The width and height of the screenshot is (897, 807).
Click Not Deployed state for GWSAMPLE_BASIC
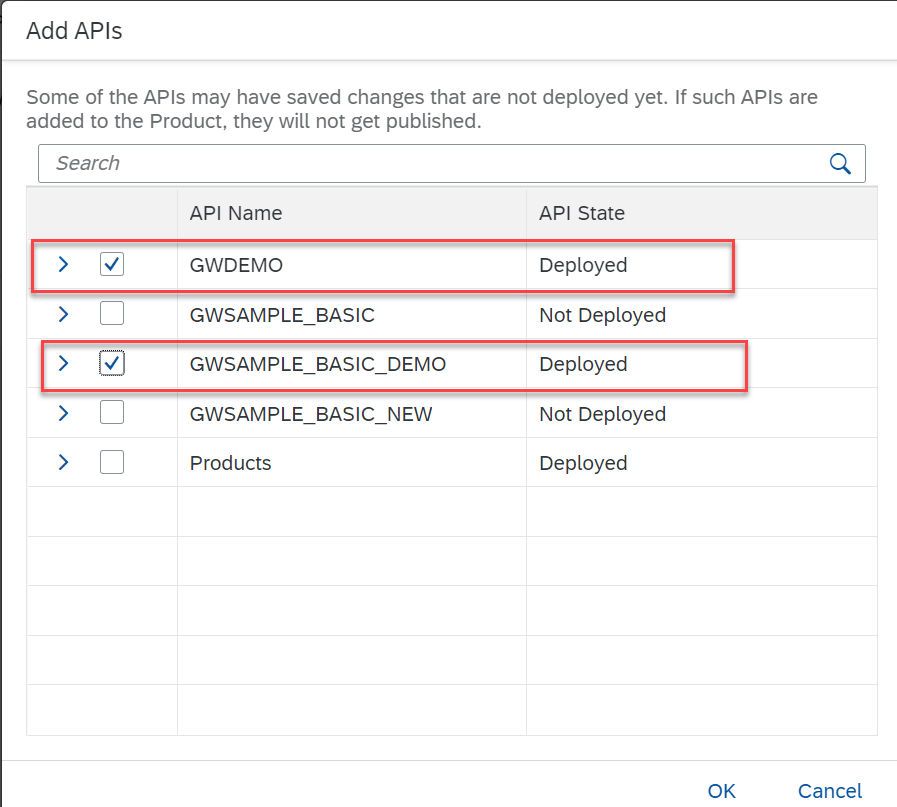602,315
